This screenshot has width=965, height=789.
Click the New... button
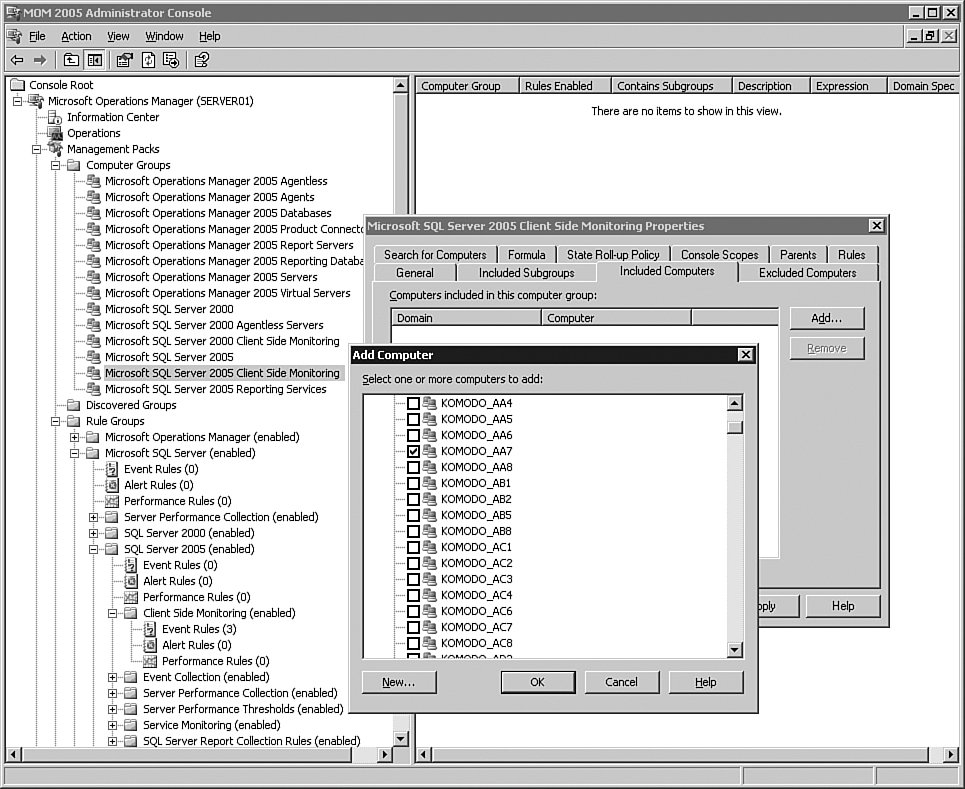point(399,682)
